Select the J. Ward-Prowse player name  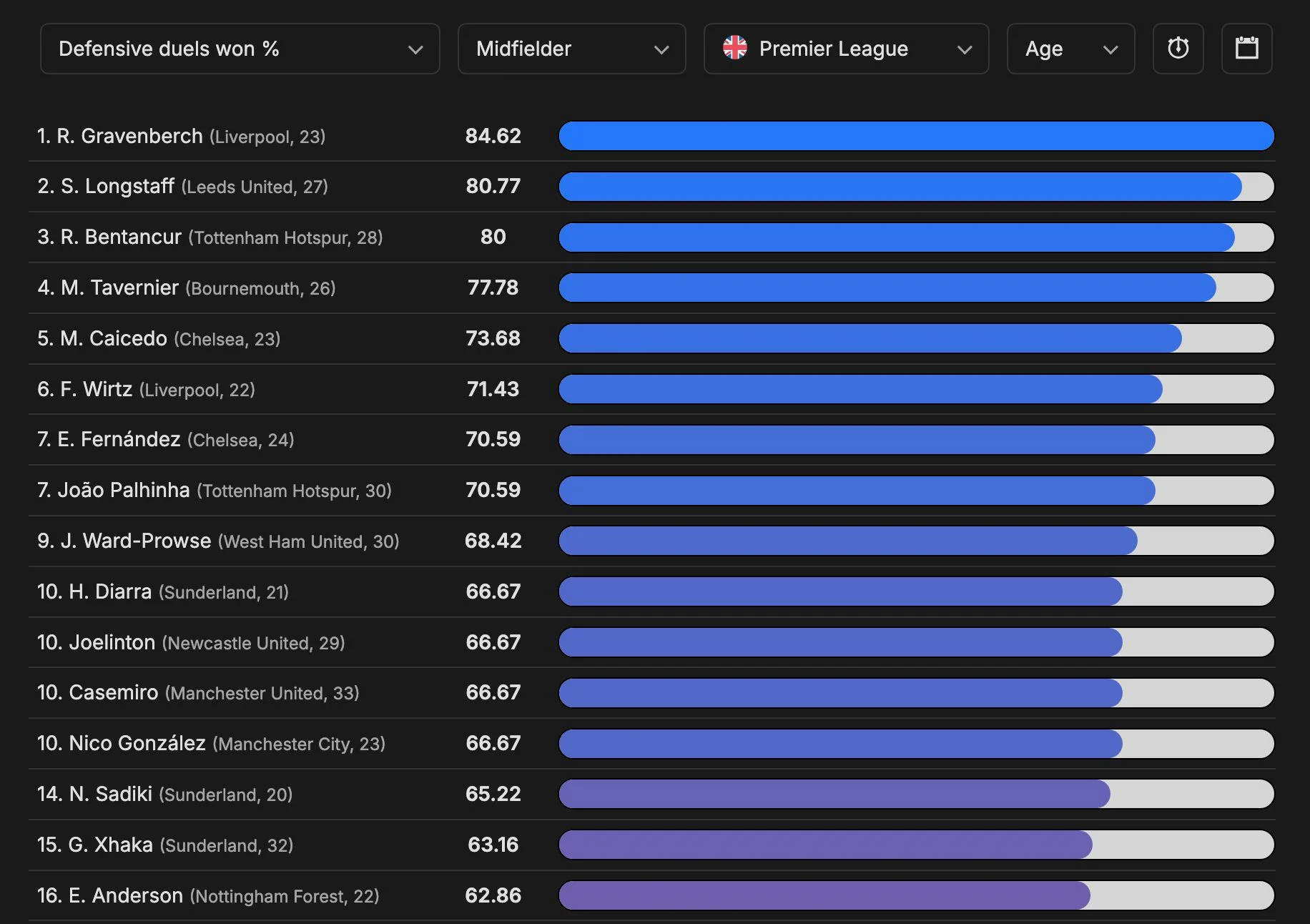coord(136,541)
